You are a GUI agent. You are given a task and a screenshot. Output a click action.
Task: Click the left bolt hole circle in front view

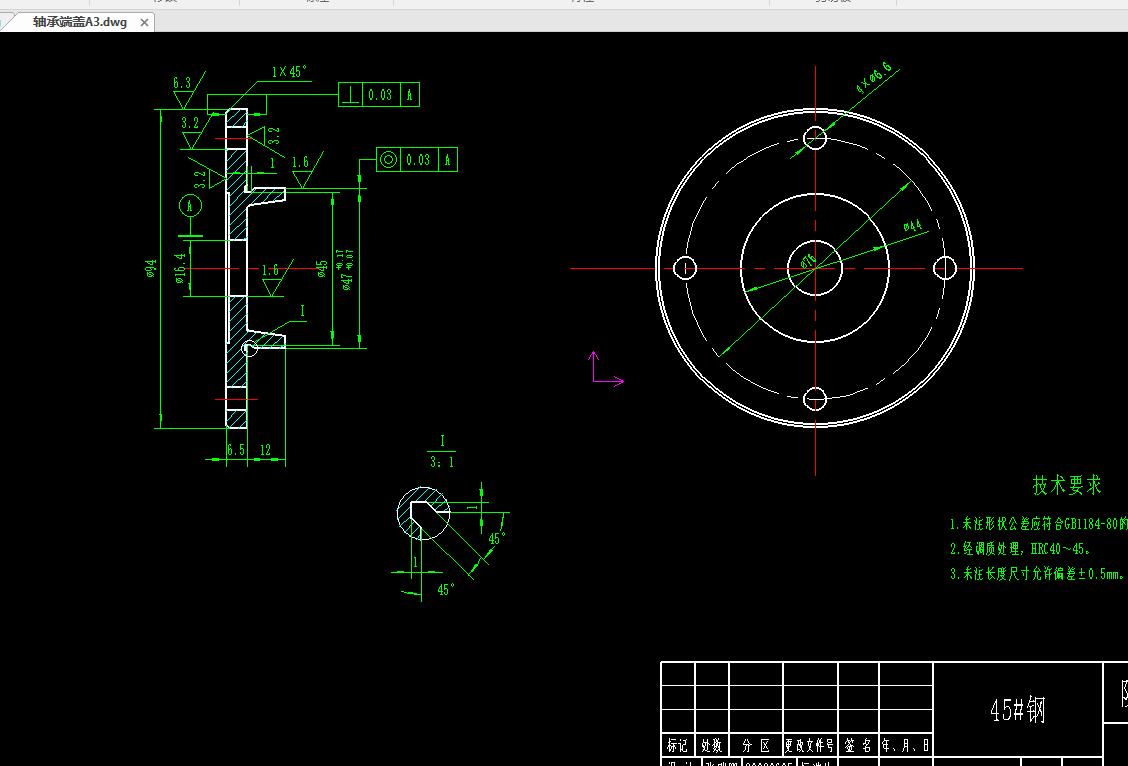(x=685, y=268)
